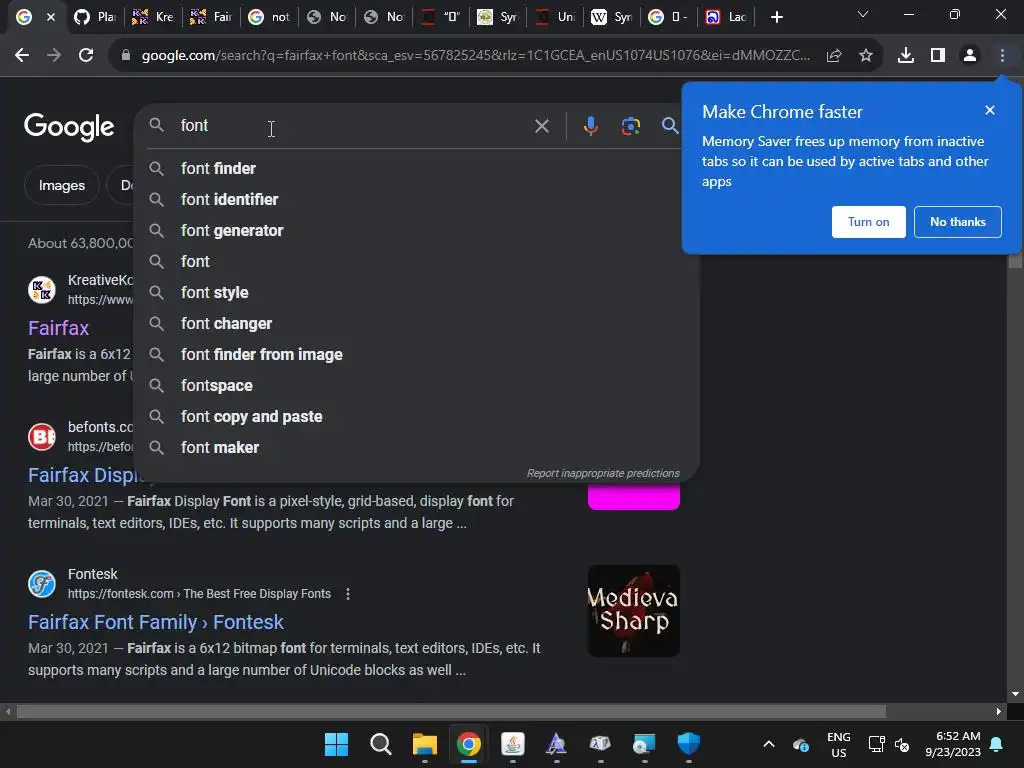
Task: Go to the Google logo homepage
Action: (x=69, y=127)
